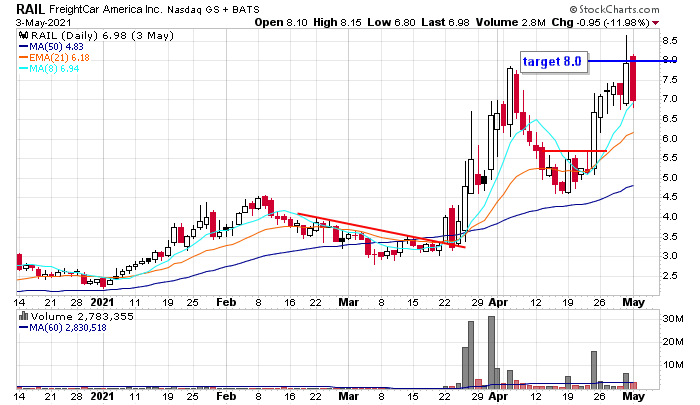Click the volume bars icon in lower panel
The image size is (700, 405).
point(23,317)
